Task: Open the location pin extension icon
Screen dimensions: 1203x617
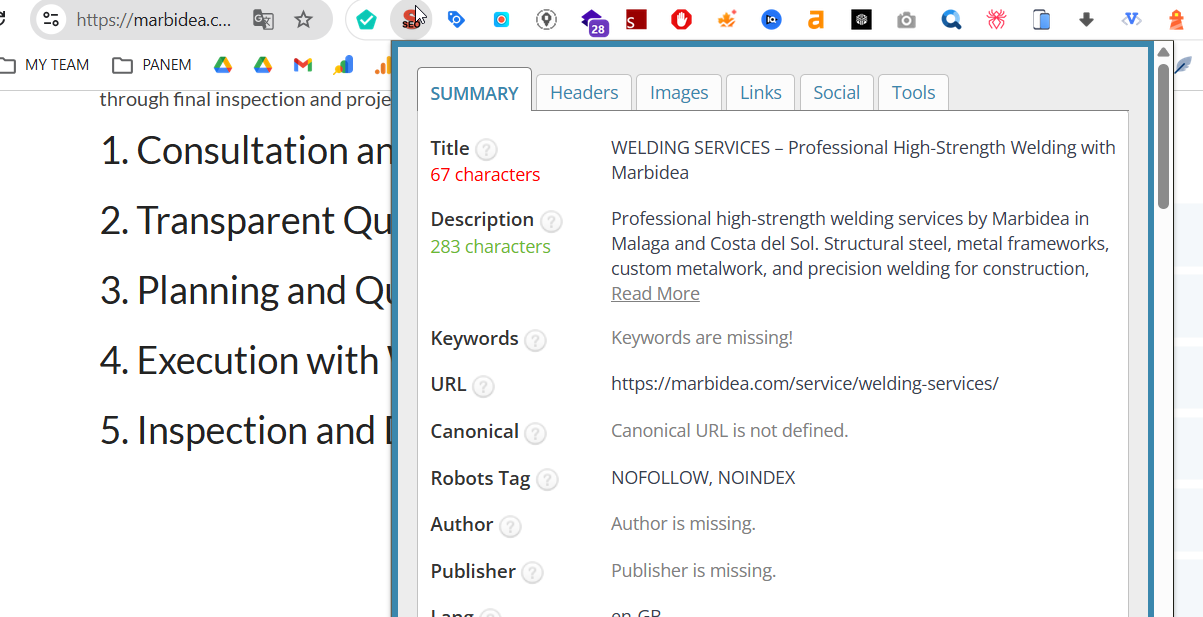Action: click(x=546, y=20)
